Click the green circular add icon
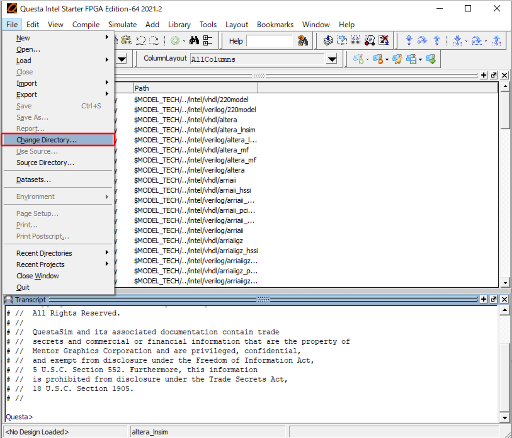The image size is (512, 438). pyautogui.click(x=175, y=41)
